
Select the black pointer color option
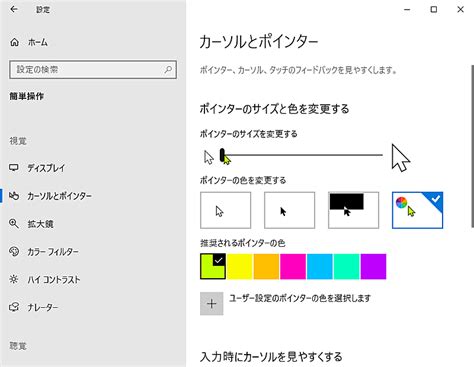289,210
